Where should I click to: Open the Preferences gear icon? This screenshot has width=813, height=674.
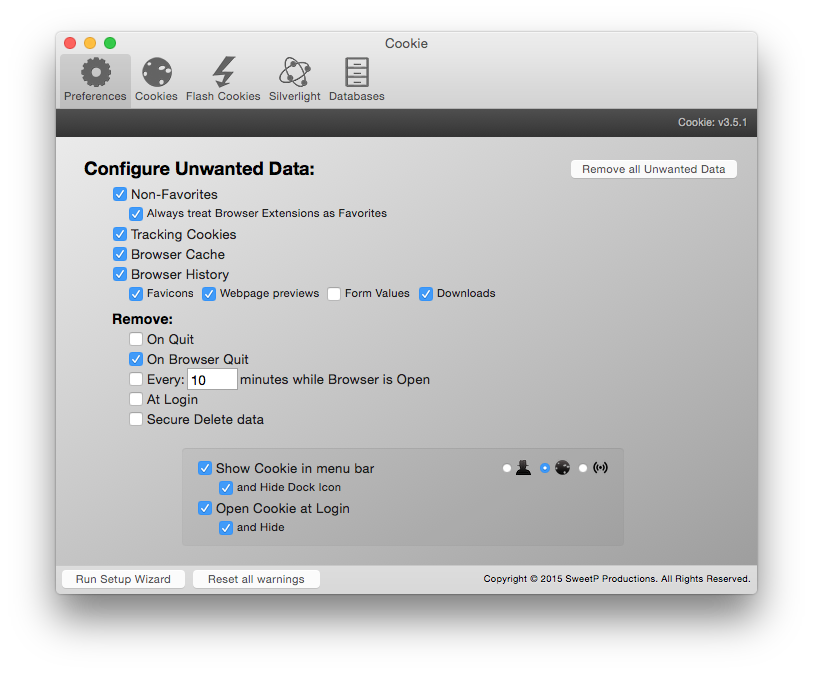96,72
